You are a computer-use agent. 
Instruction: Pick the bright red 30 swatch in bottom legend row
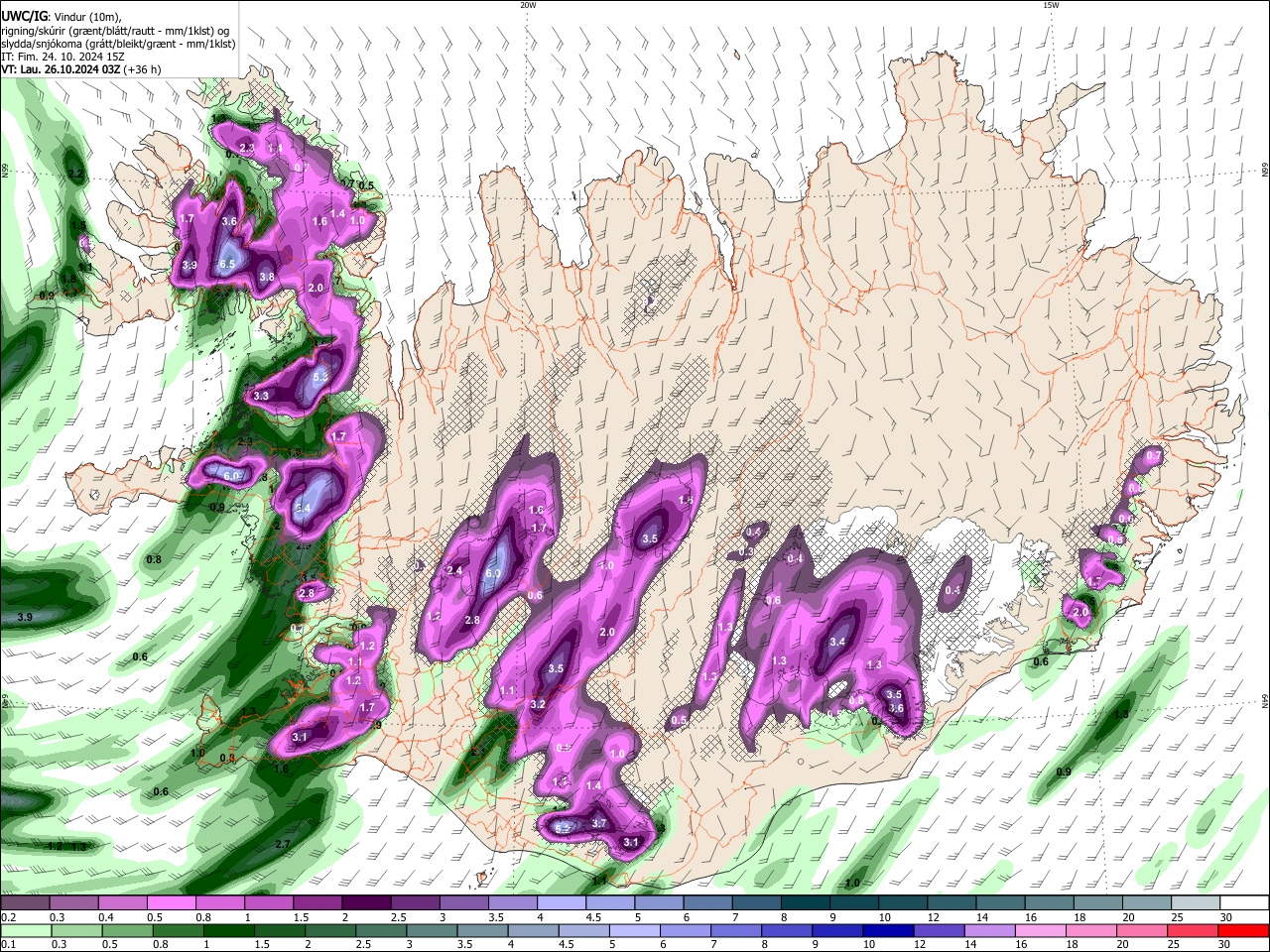(x=1244, y=930)
